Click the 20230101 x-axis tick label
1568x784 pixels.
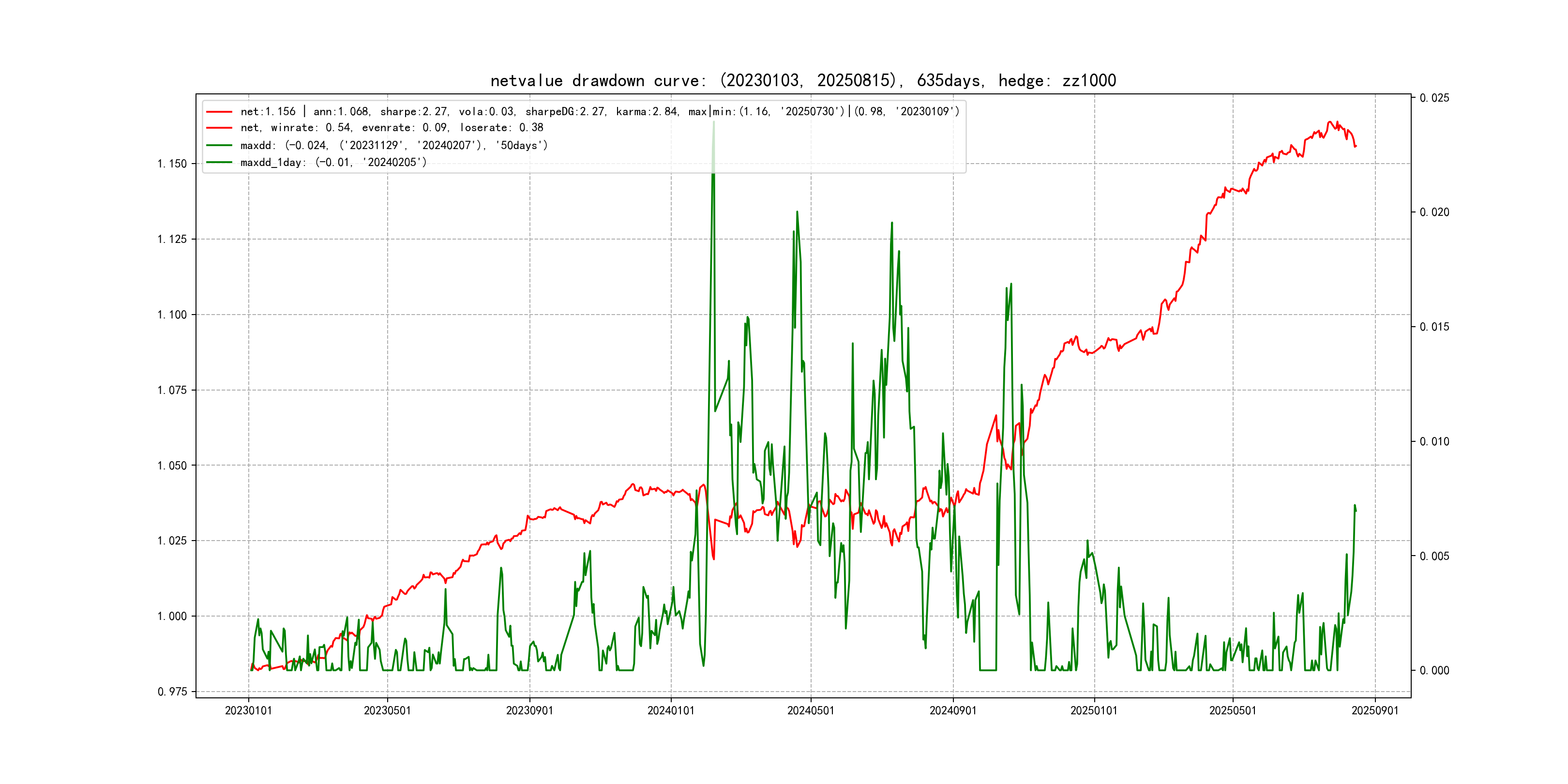coord(248,711)
